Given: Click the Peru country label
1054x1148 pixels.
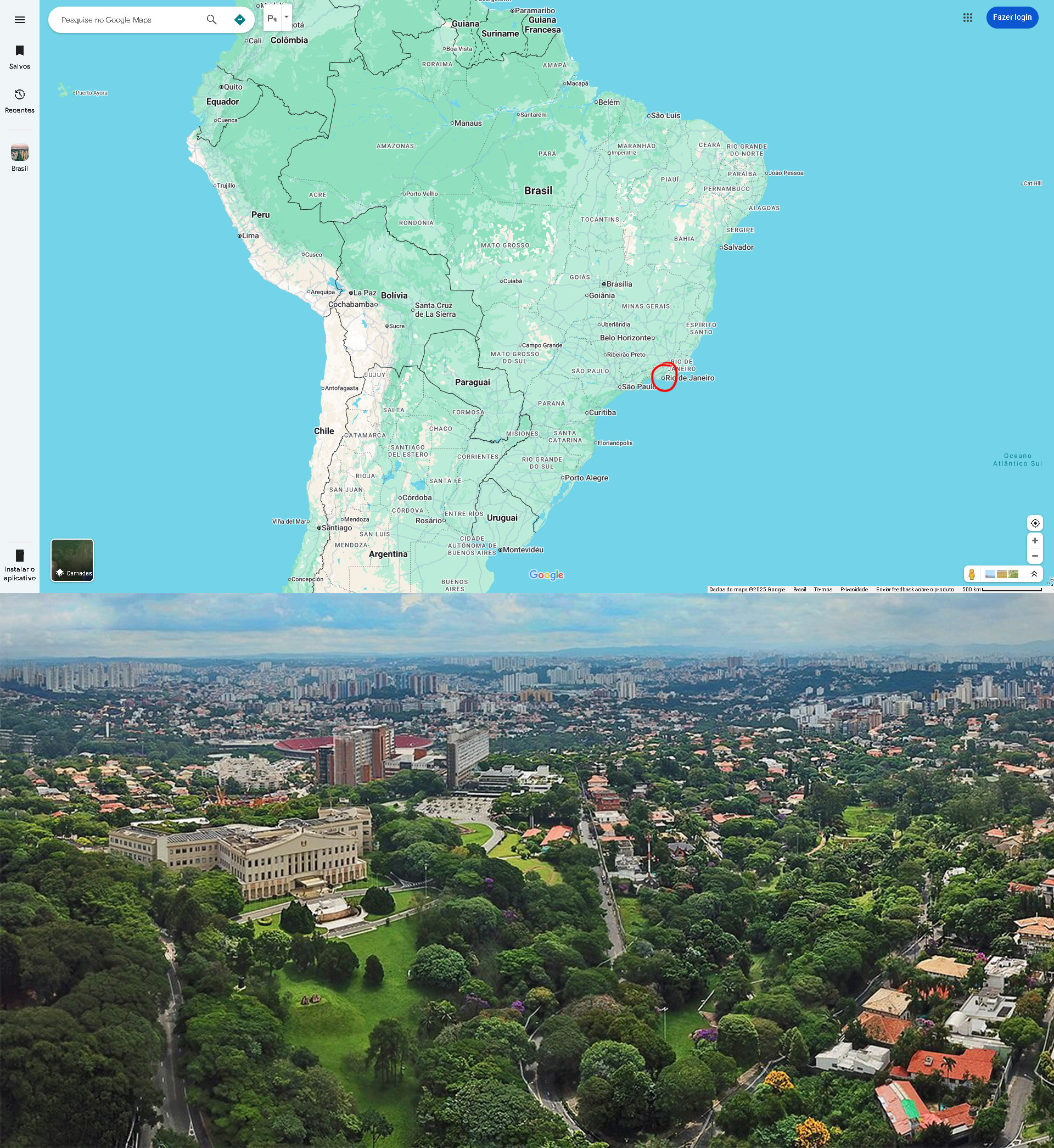Looking at the screenshot, I should pyautogui.click(x=261, y=215).
